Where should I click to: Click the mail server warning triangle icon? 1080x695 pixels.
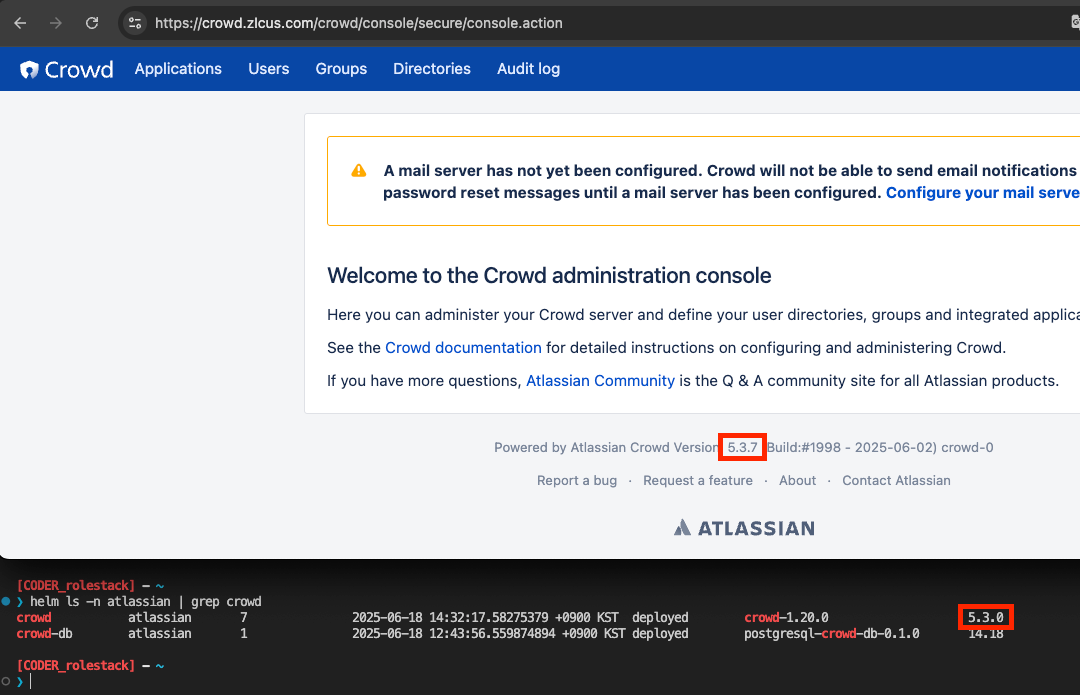(x=359, y=171)
